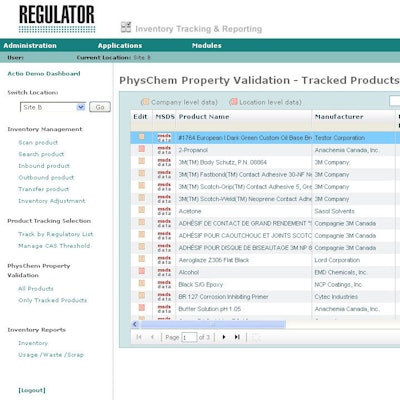Screen dimensions: 400x400
Task: Select ADHÉSIF DE CONTACT DE GRAND RENDEMENT row
Action: (x=265, y=223)
